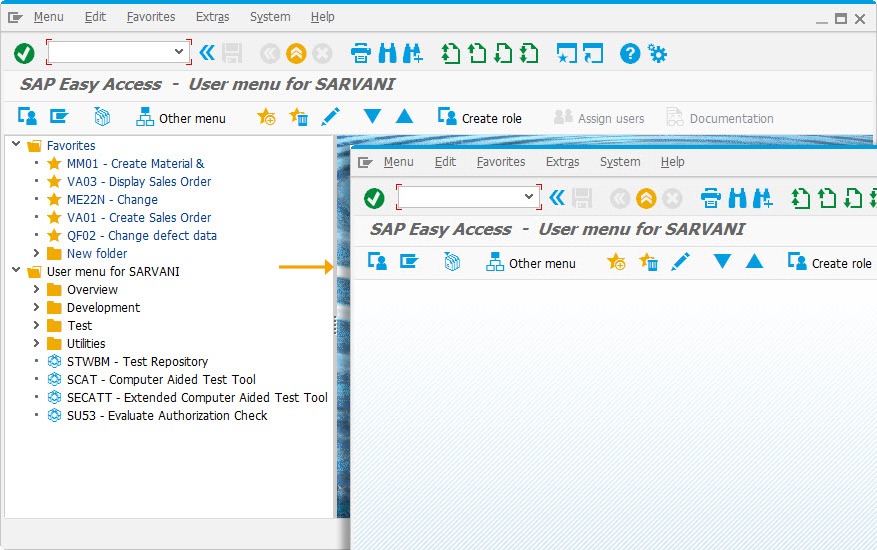
Task: Click the Find binoculars icon in the front window
Action: pyautogui.click(x=738, y=198)
